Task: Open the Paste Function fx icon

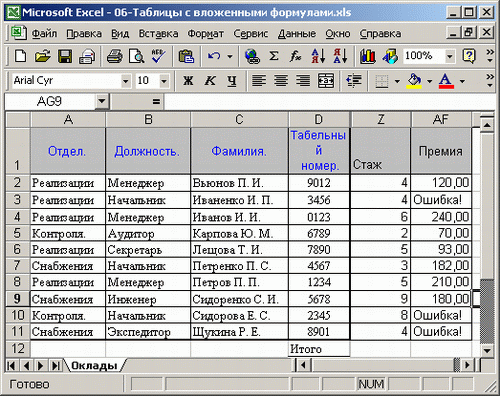Action: click(295, 56)
